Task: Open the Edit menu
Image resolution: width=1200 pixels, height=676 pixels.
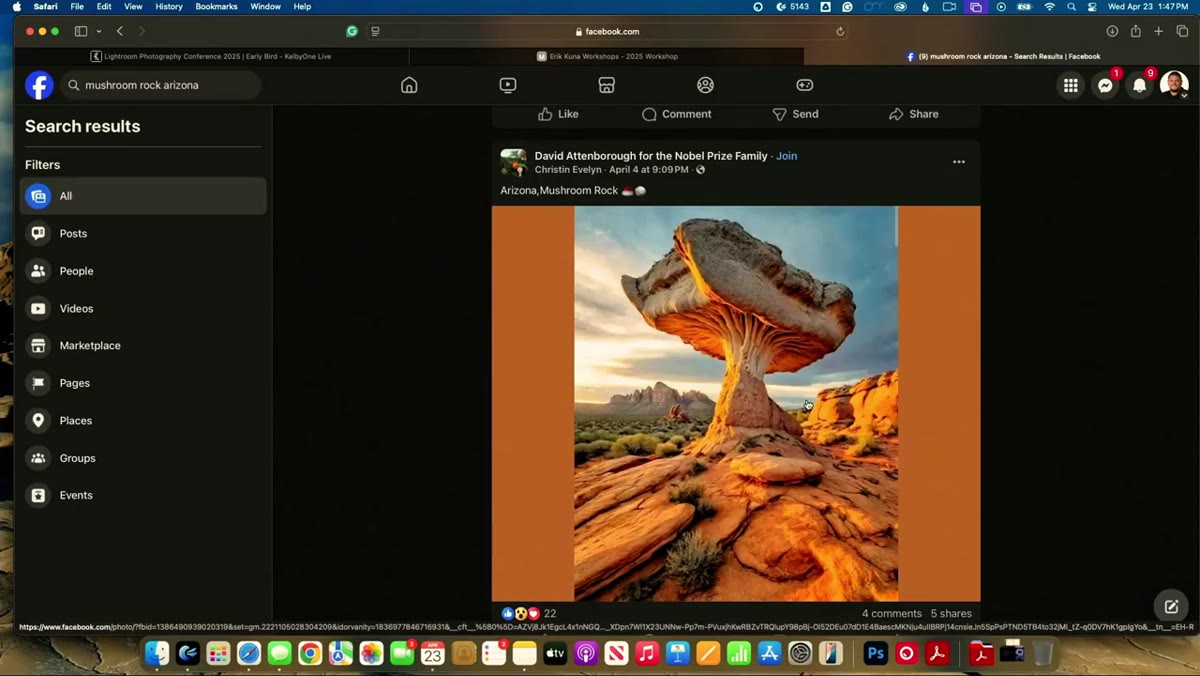Action: click(x=104, y=7)
